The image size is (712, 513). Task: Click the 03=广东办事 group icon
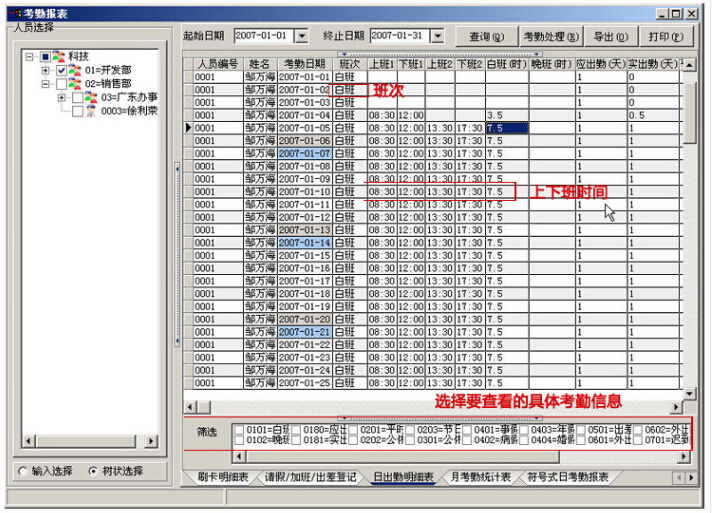90,98
